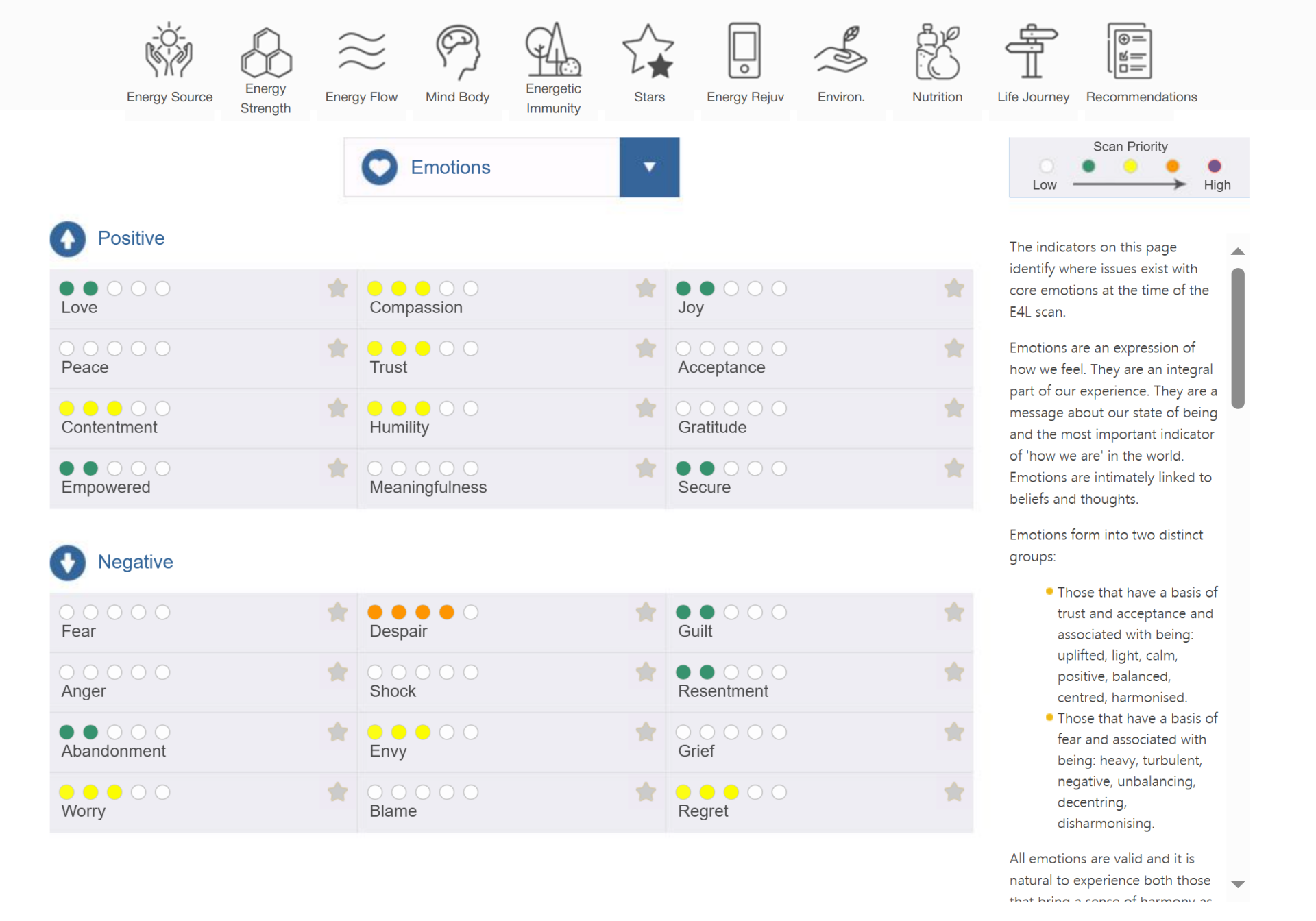The width and height of the screenshot is (1316, 921).
Task: Mark the Regret row star
Action: point(954,792)
